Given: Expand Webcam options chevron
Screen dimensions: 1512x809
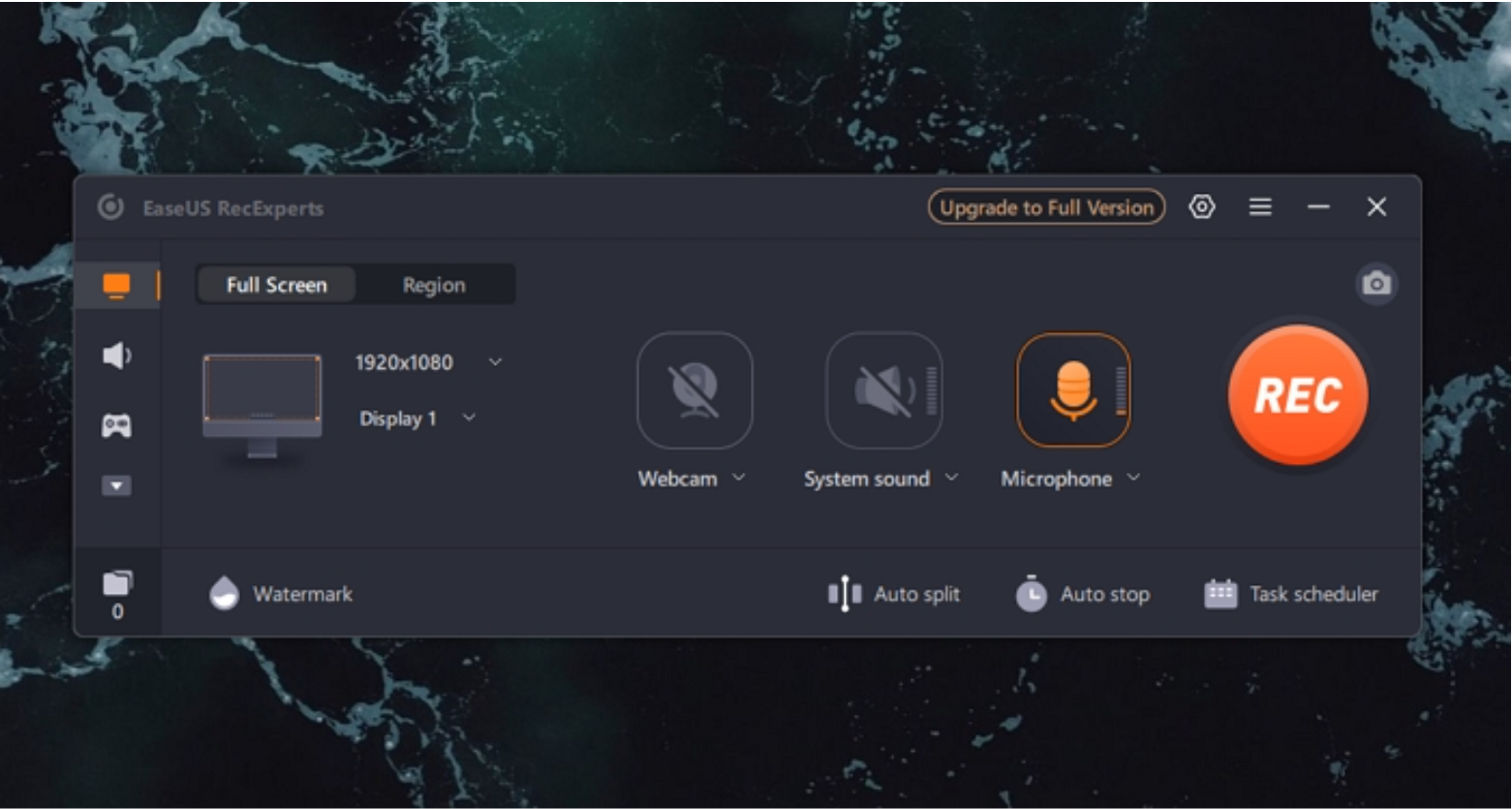Looking at the screenshot, I should 739,478.
